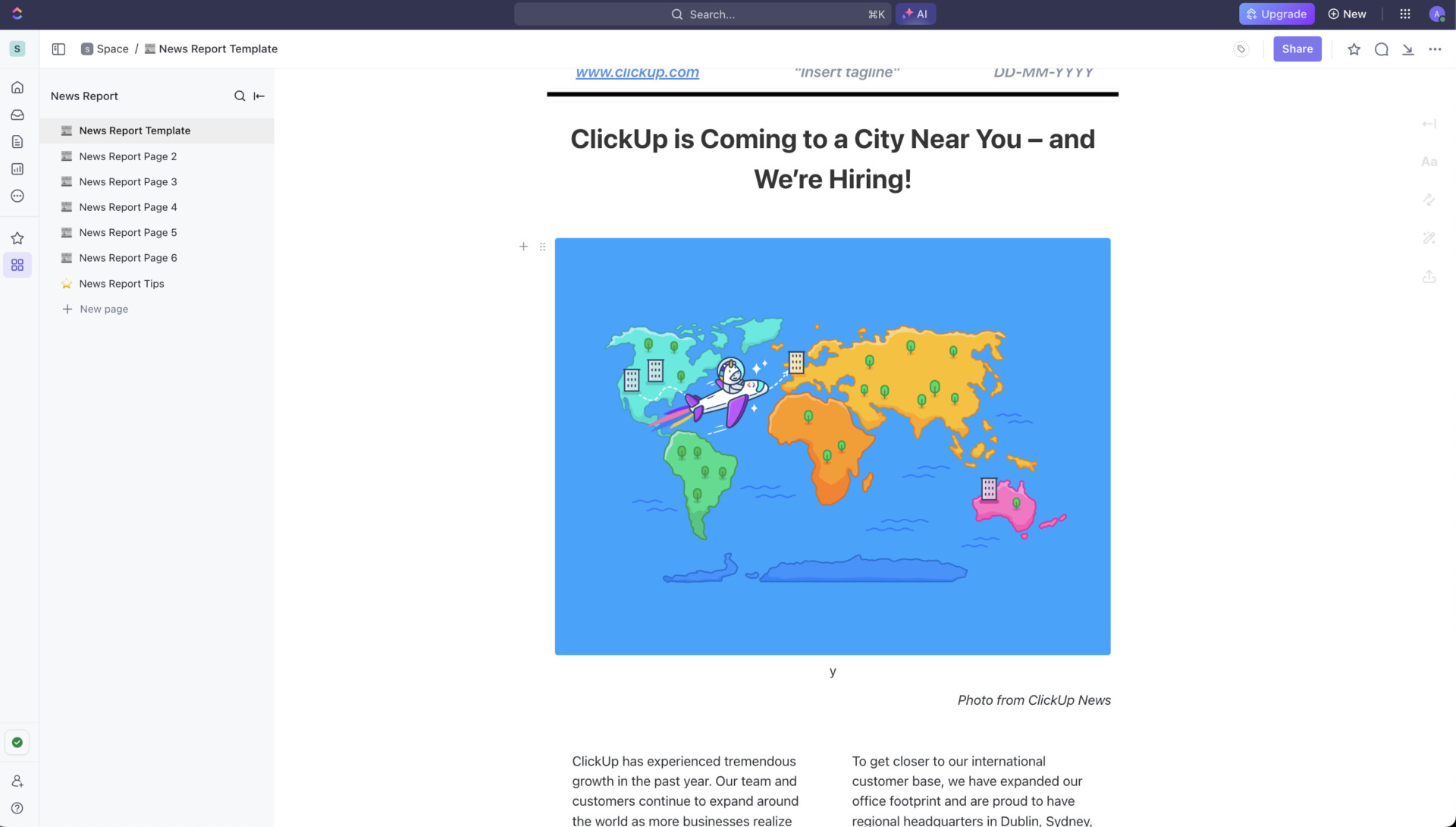Open the page options ellipsis menu
Image resolution: width=1456 pixels, height=827 pixels.
pos(1436,49)
